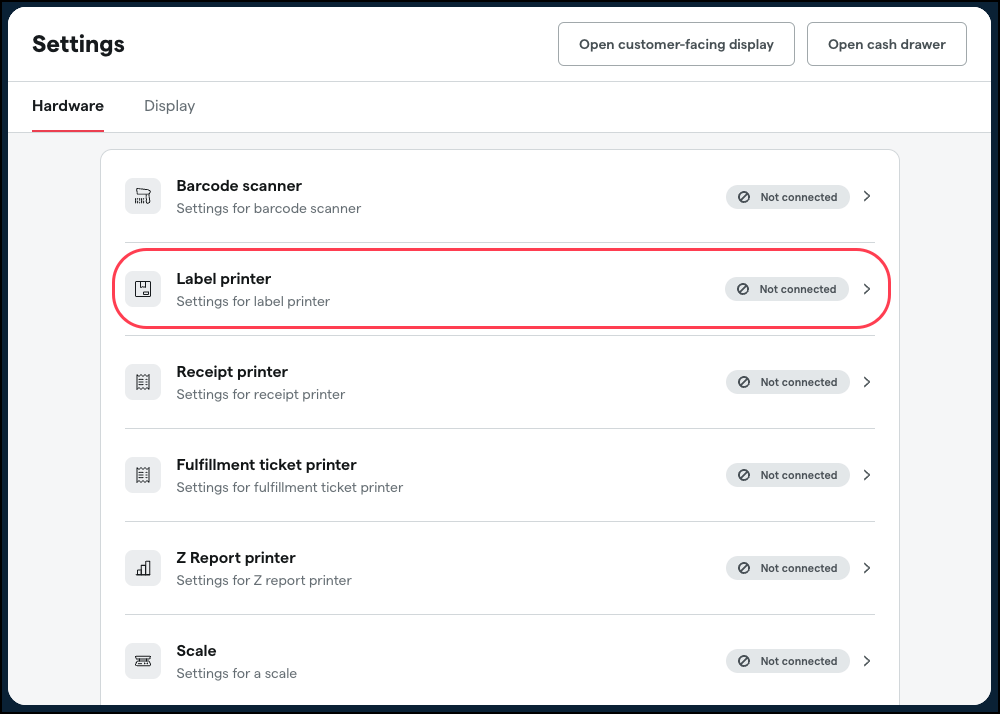Expand the Z Report printer chevron
The height and width of the screenshot is (714, 1000).
coord(867,568)
